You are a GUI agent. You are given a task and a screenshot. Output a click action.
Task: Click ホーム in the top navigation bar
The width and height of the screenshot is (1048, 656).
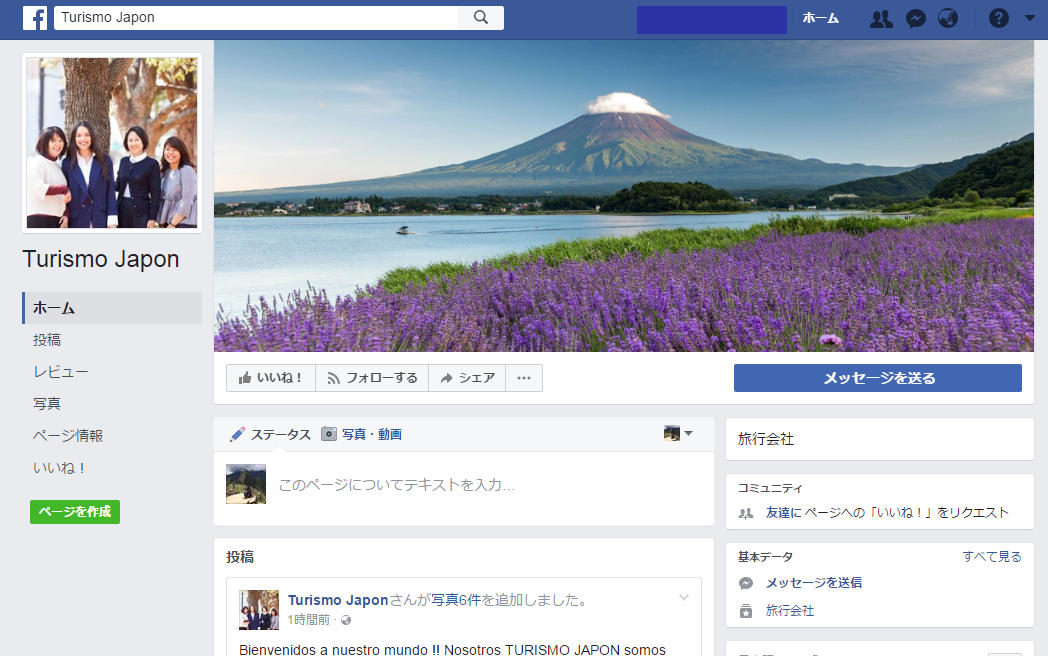click(x=821, y=18)
